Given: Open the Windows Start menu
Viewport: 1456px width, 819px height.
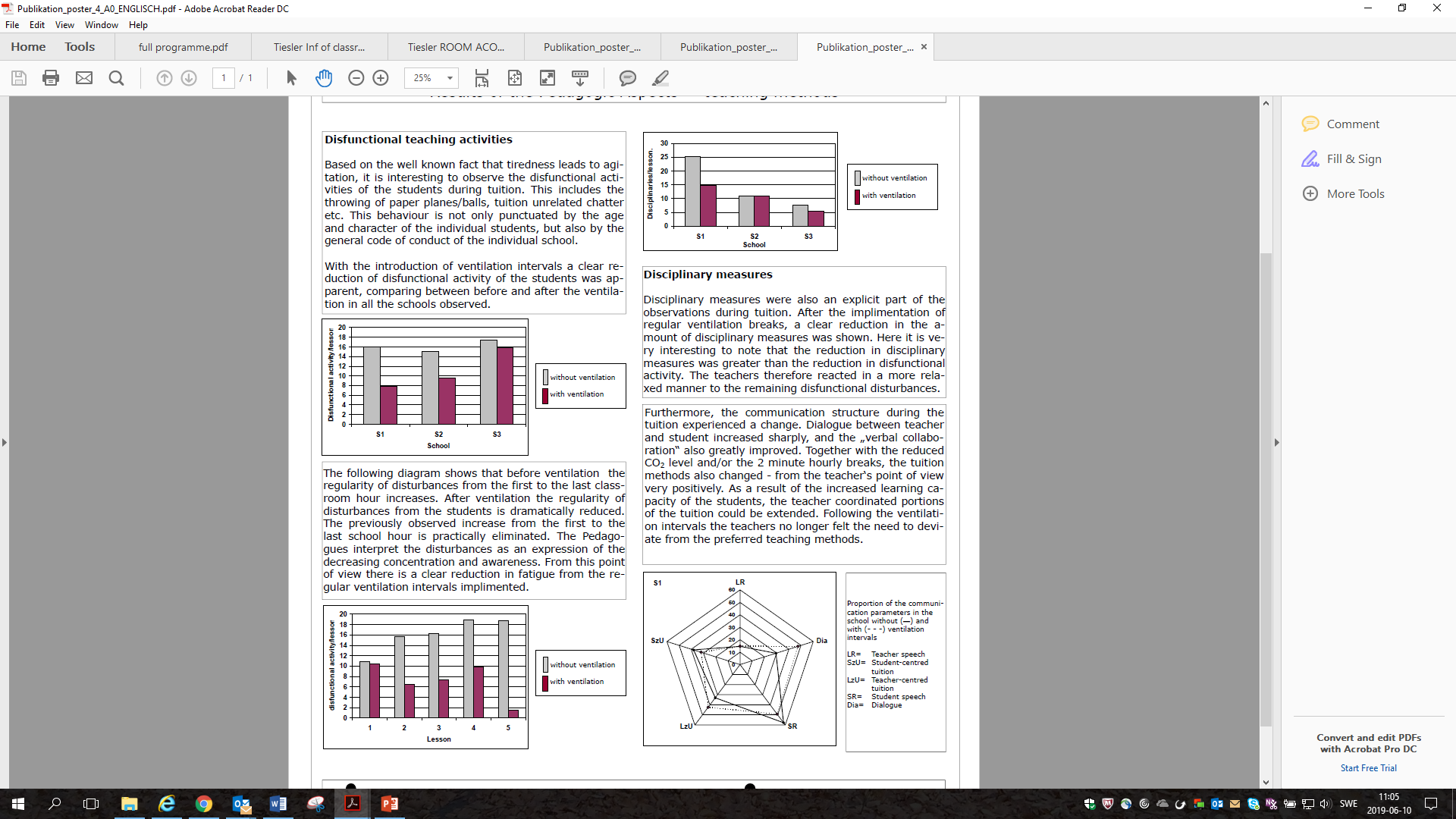Looking at the screenshot, I should [18, 804].
